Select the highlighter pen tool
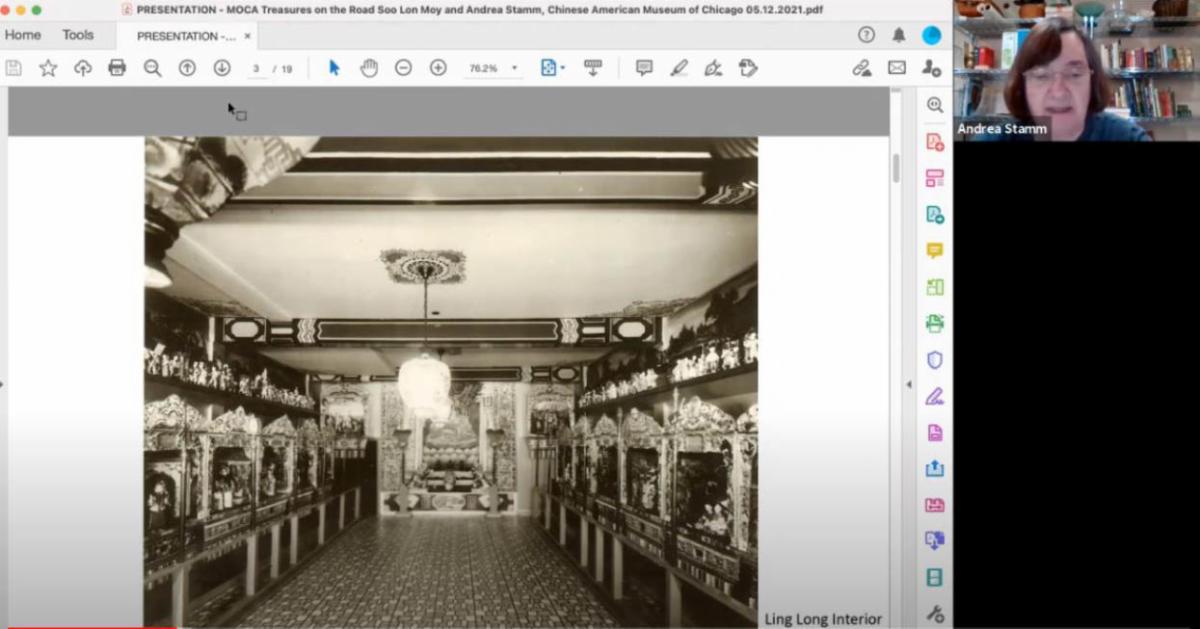This screenshot has width=1200, height=629. (679, 68)
